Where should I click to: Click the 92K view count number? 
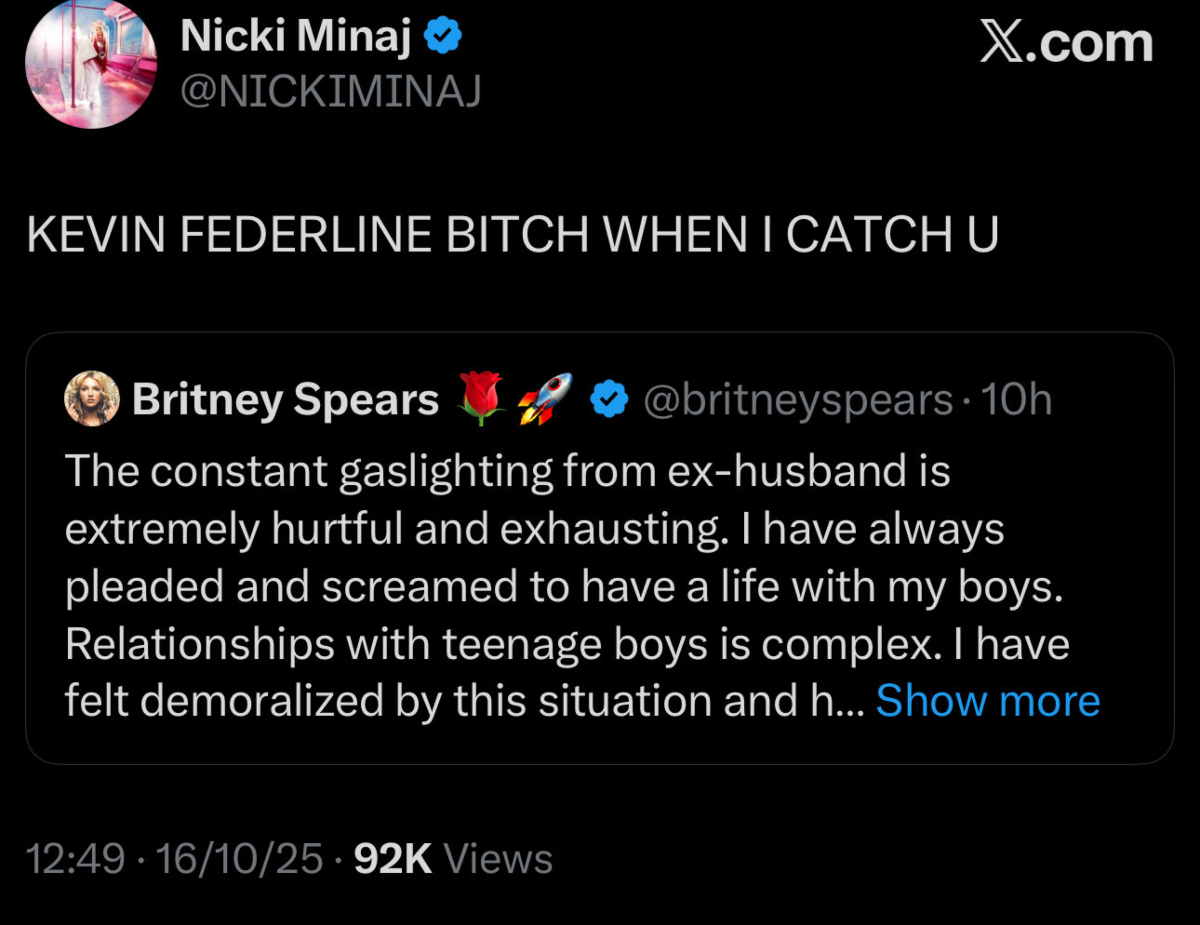[x=393, y=859]
